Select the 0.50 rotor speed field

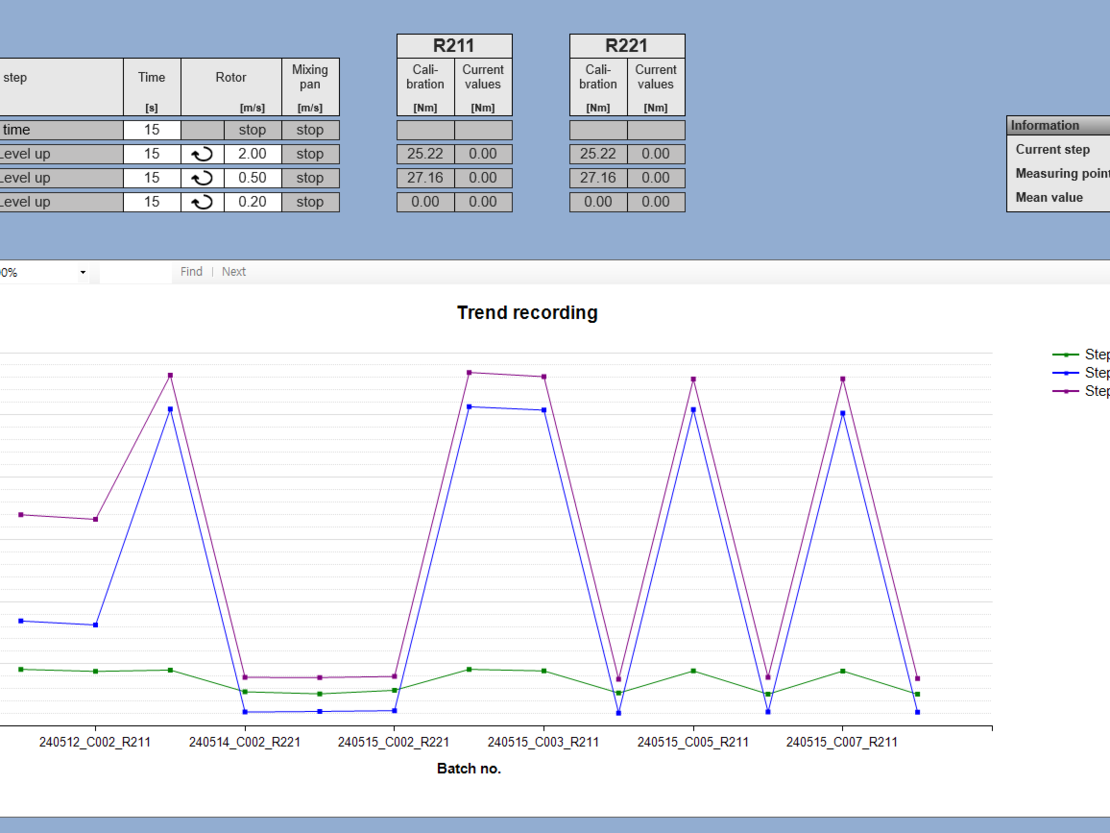(252, 178)
